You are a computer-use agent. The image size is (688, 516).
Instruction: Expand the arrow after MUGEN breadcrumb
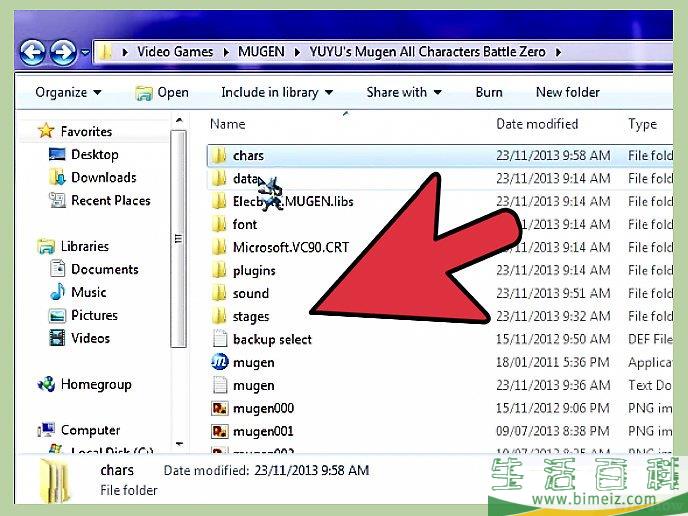[x=297, y=53]
